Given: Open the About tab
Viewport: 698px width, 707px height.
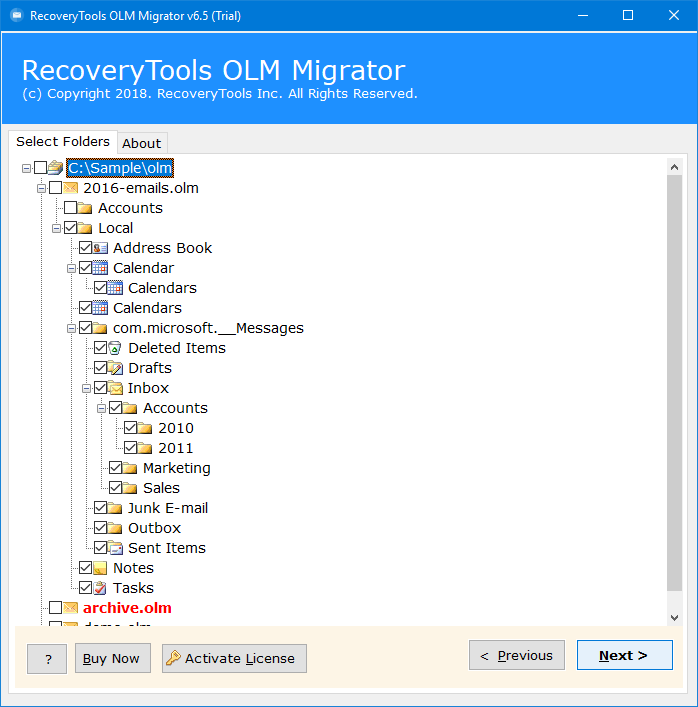Looking at the screenshot, I should pyautogui.click(x=142, y=143).
